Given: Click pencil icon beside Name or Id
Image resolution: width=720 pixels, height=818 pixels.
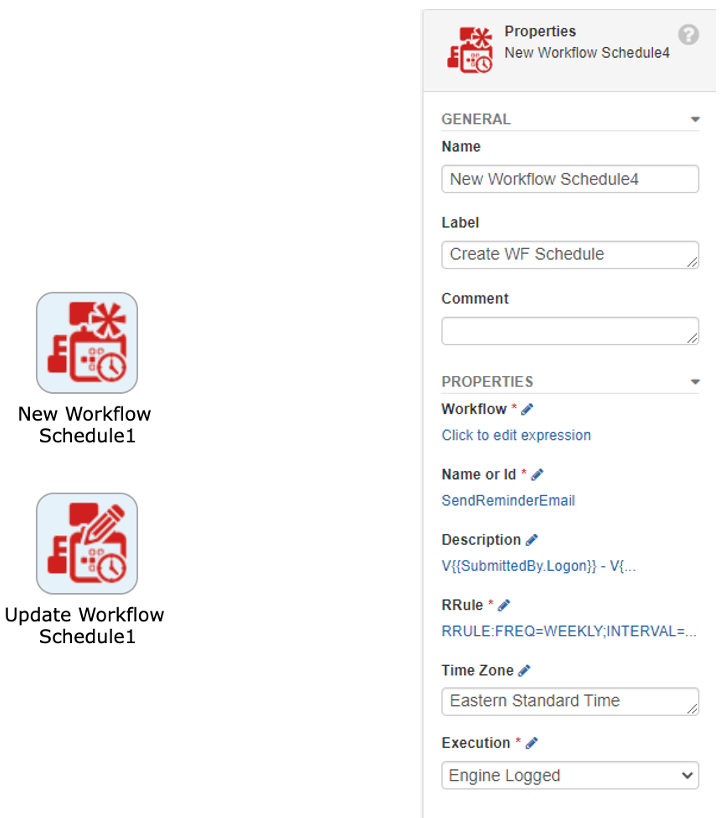Looking at the screenshot, I should [x=537, y=475].
